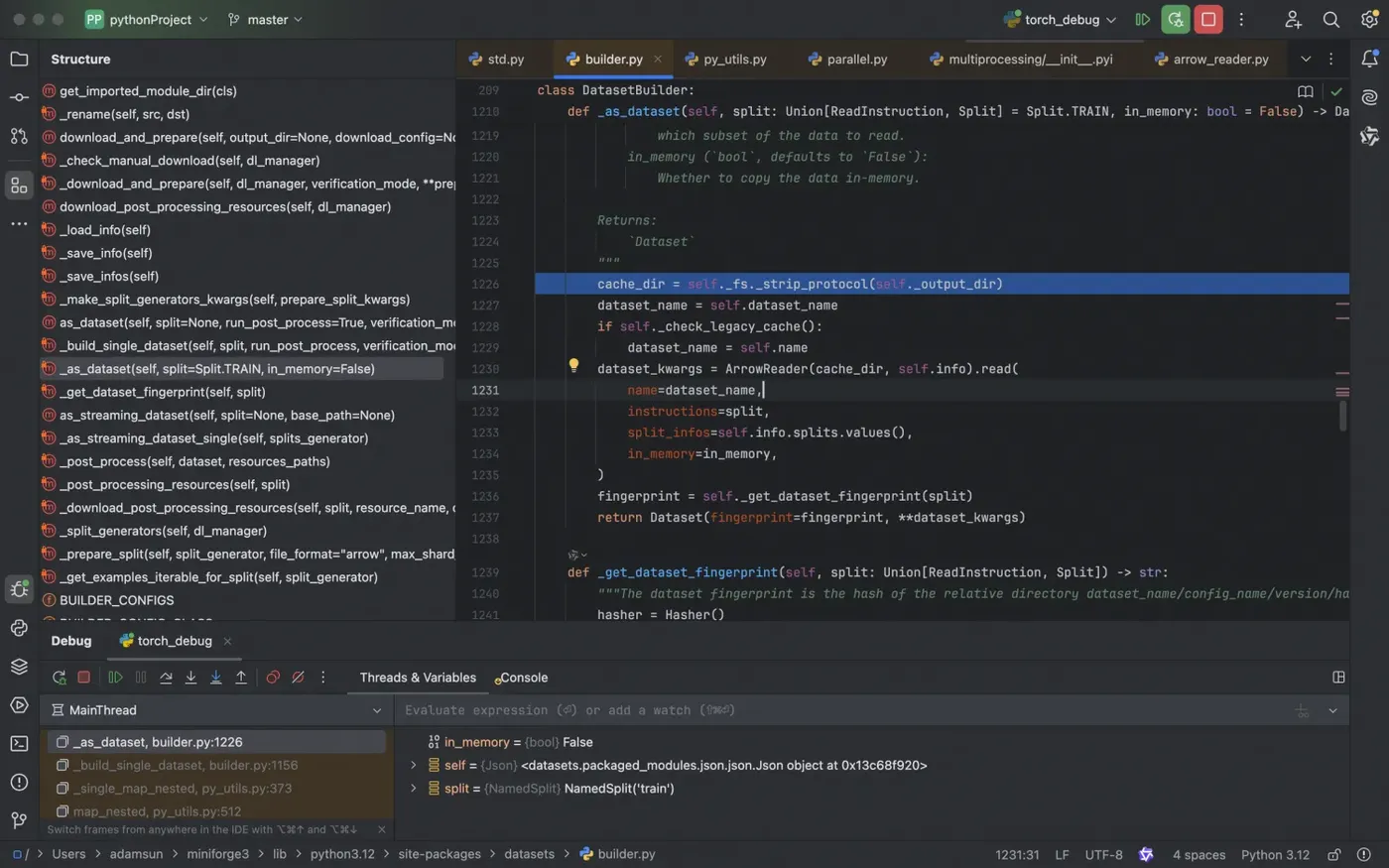Image resolution: width=1389 pixels, height=868 pixels.
Task: Open the Python Packages layers icon
Action: pos(19,667)
